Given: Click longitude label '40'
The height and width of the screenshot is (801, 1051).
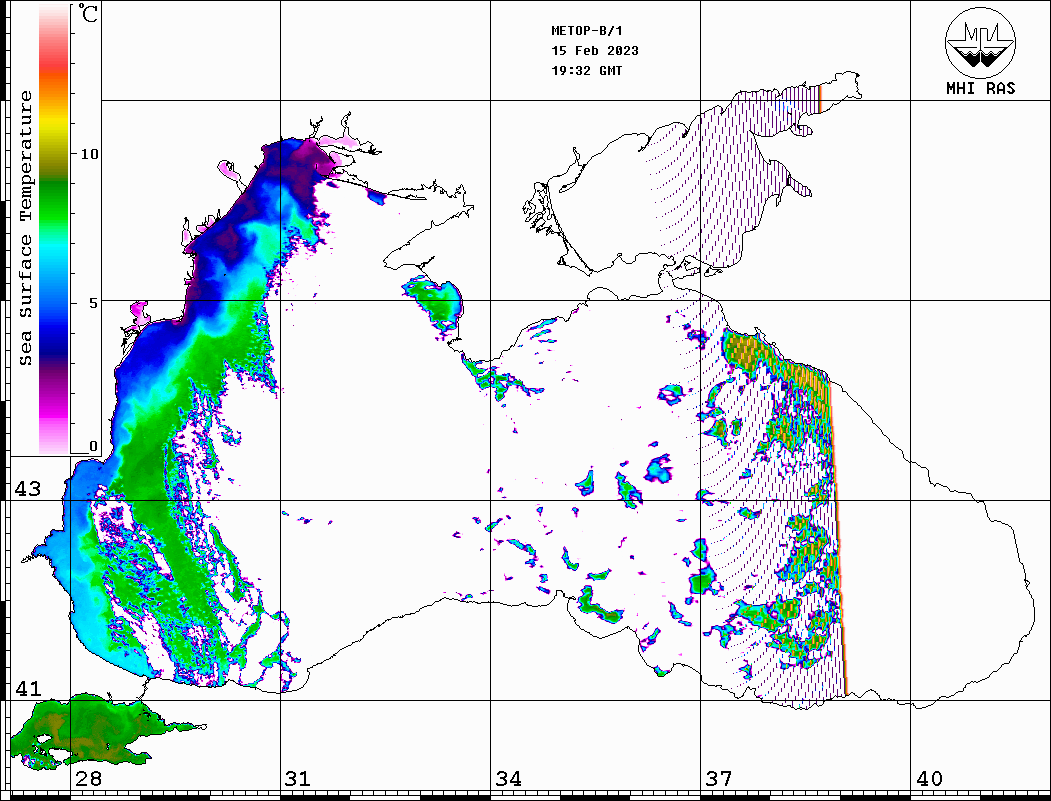Looking at the screenshot, I should [x=929, y=778].
